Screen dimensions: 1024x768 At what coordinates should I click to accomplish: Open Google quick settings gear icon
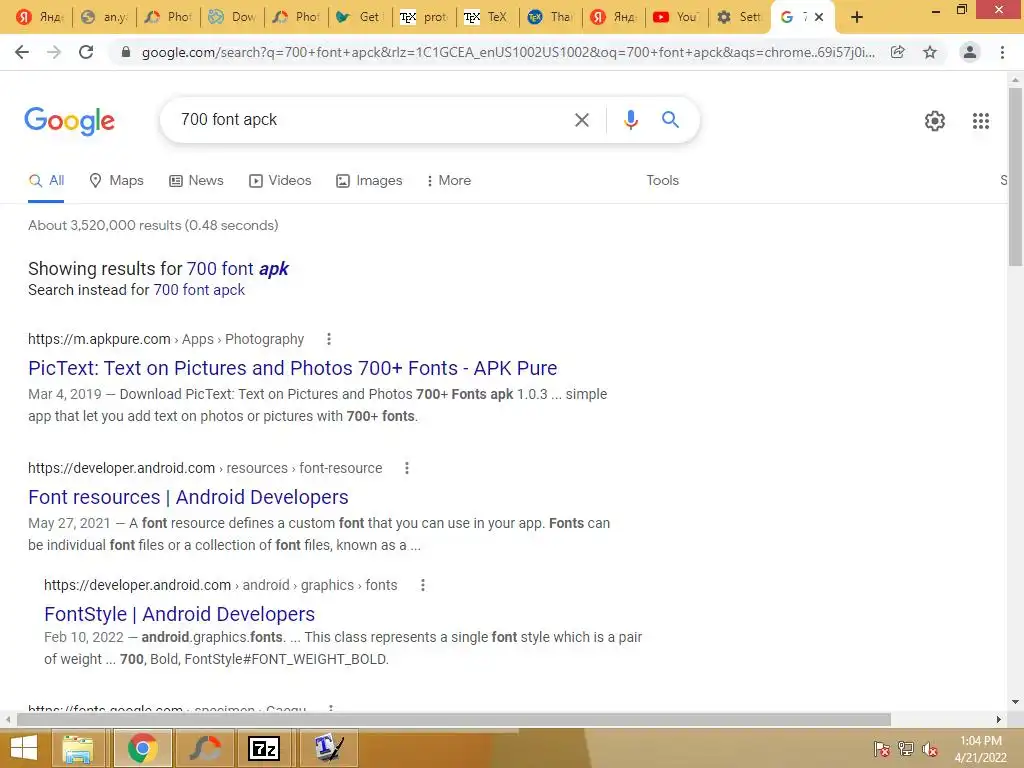935,121
